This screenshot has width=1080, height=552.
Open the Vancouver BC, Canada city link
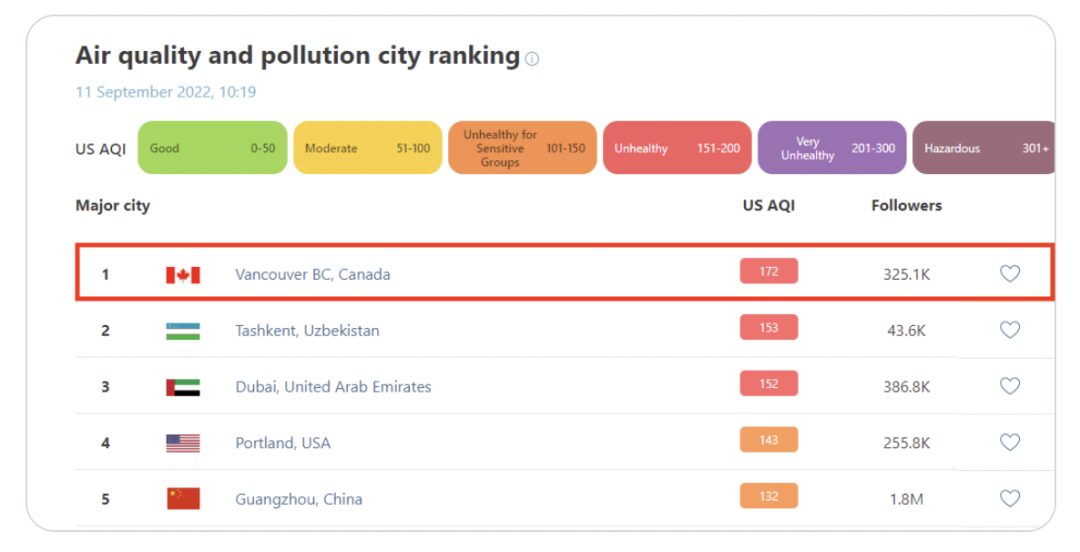pos(312,274)
